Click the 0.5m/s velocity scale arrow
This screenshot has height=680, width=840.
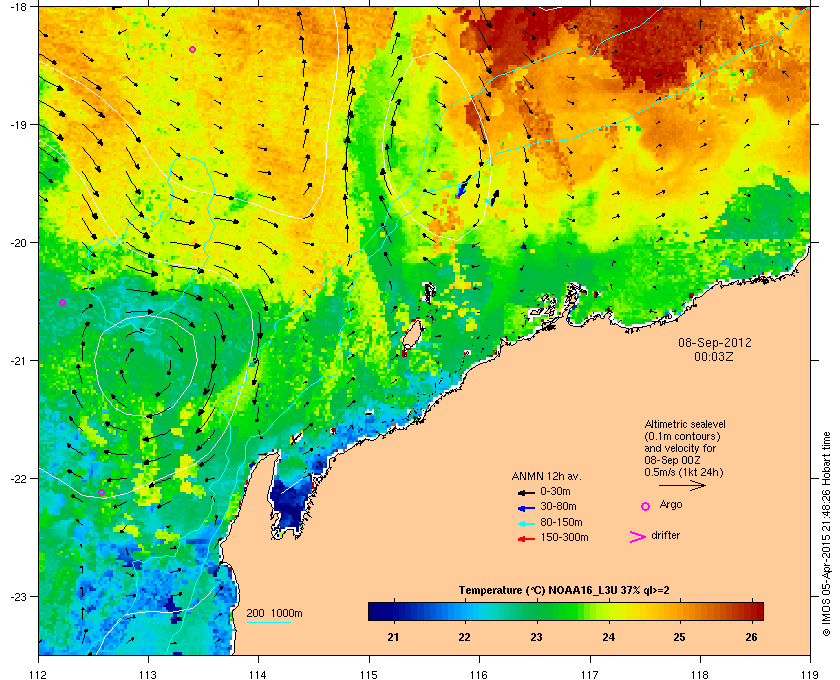[682, 486]
